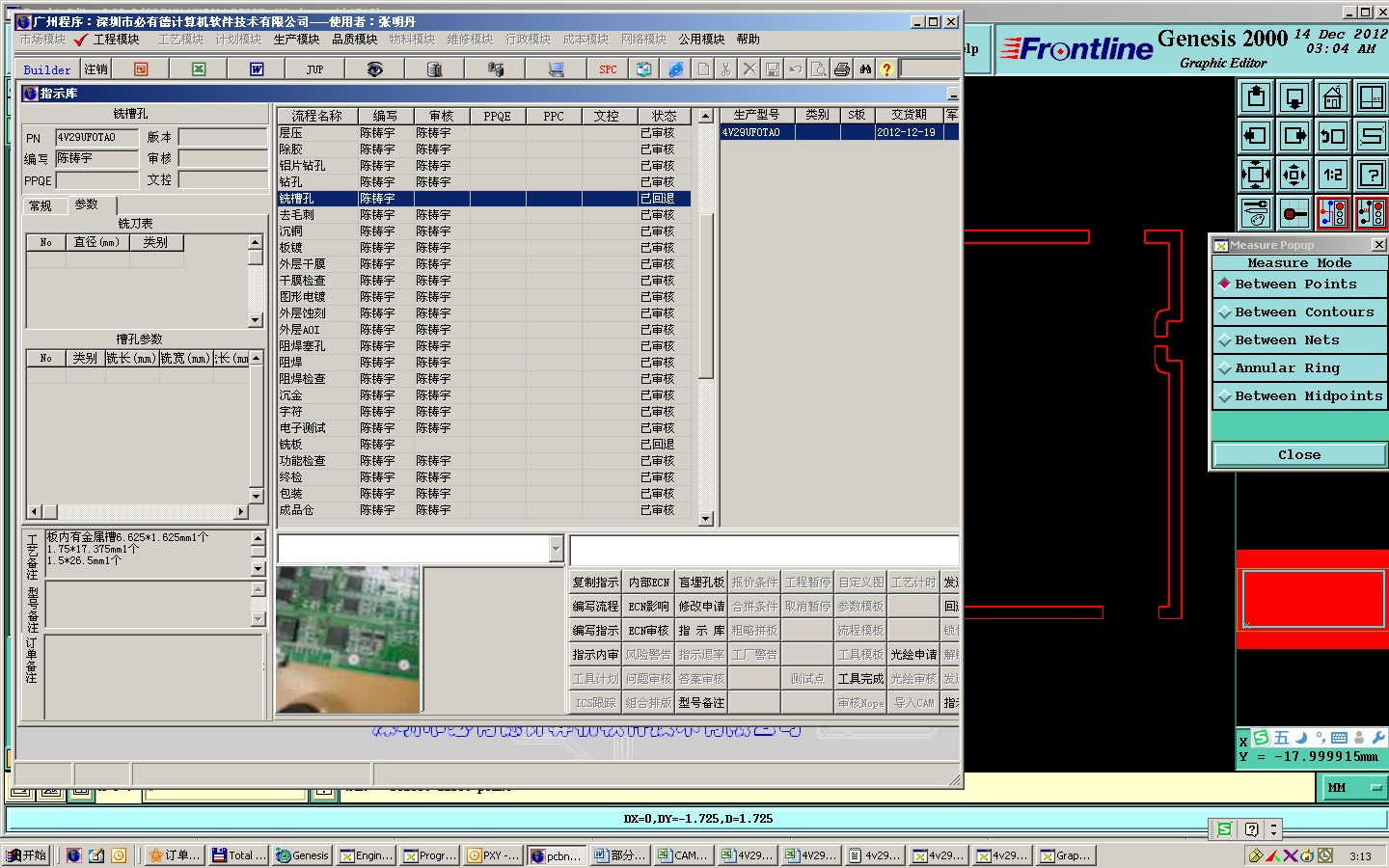This screenshot has width=1389, height=868.
Task: Click the 光绘申请 button
Action: [913, 655]
